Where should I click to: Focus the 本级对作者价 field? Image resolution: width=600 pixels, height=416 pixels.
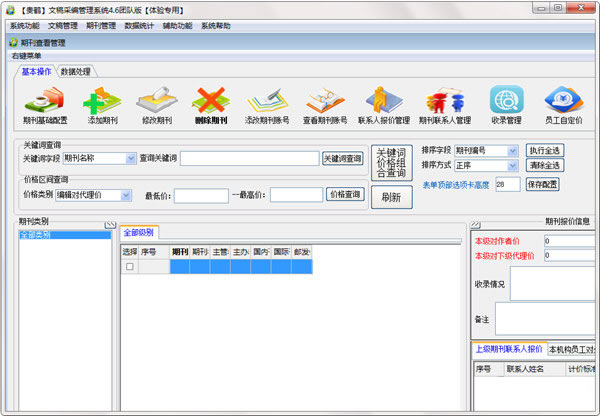pyautogui.click(x=569, y=241)
